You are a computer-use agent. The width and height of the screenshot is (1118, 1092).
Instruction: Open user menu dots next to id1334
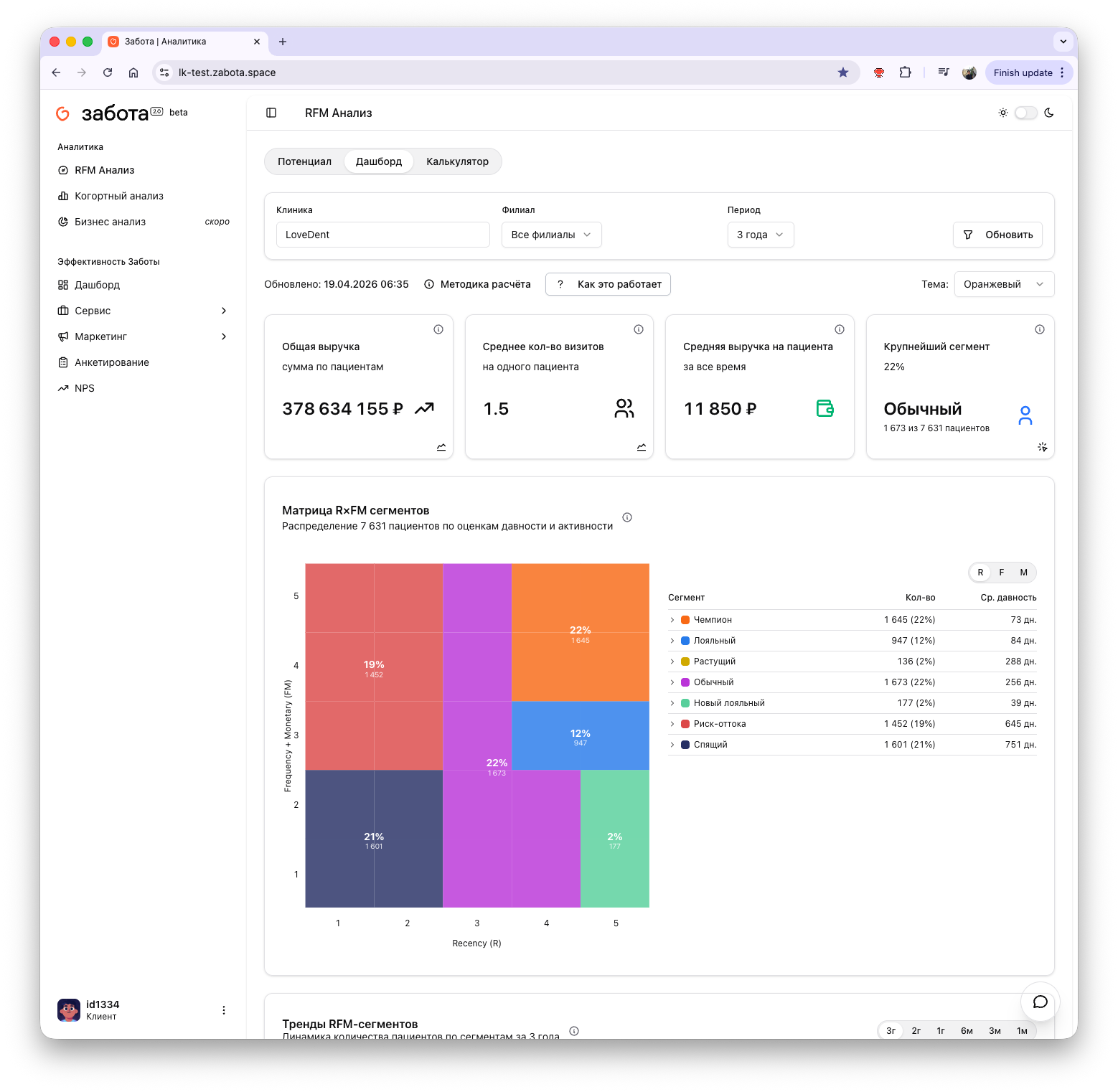(x=224, y=1010)
